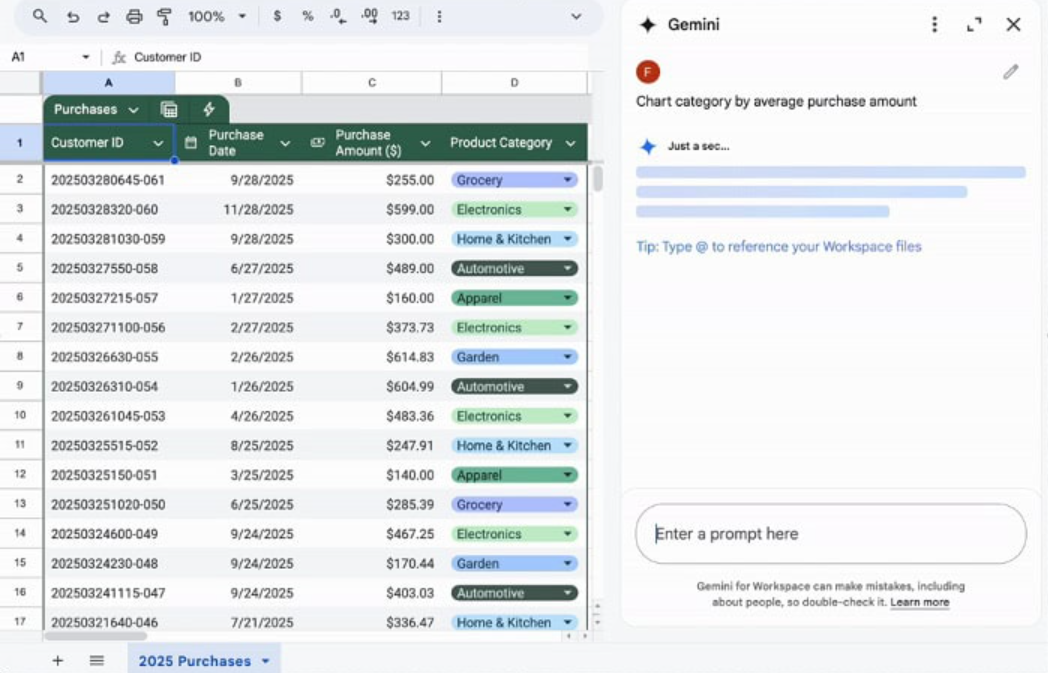
Task: Click the search magnifier icon in toolbar
Action: pos(40,17)
